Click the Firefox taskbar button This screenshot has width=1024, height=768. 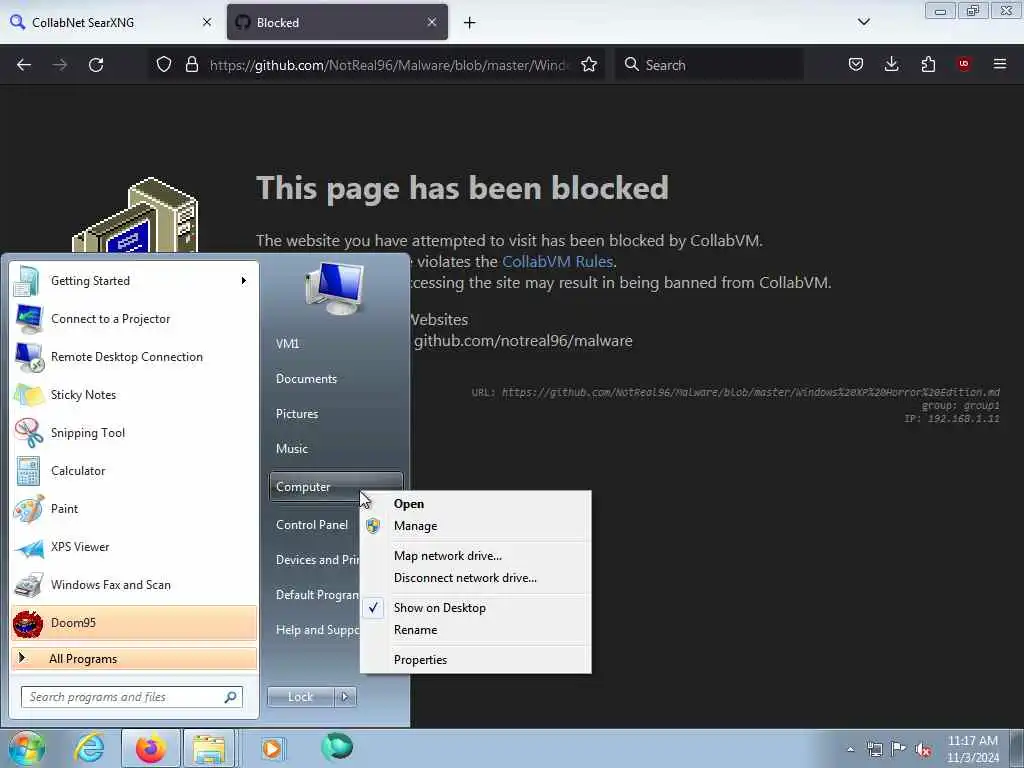[x=151, y=748]
